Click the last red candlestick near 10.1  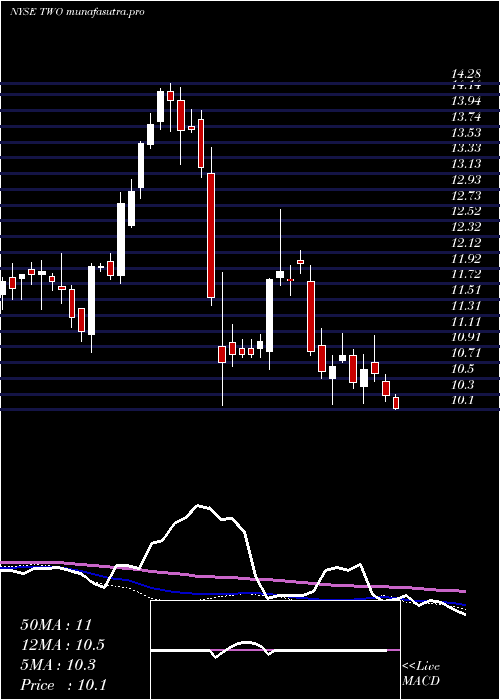point(396,402)
